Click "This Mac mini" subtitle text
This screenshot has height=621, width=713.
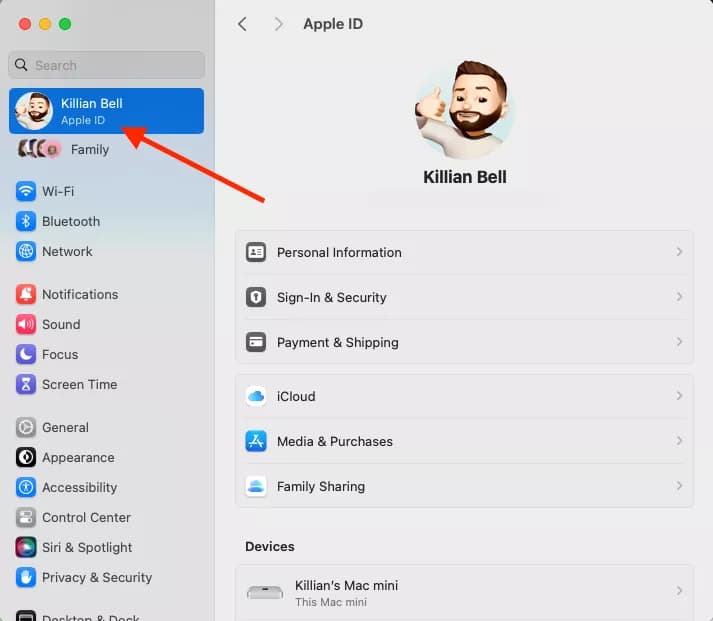(x=331, y=602)
